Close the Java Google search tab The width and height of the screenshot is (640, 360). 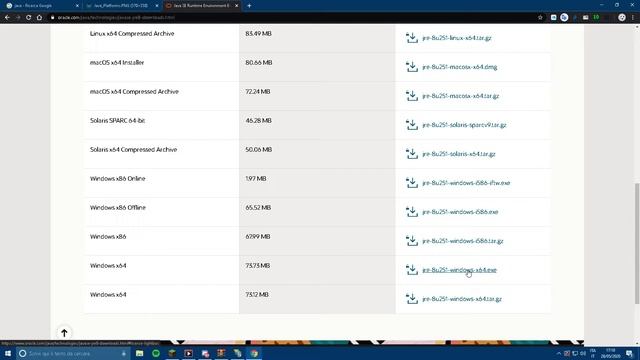[77, 6]
